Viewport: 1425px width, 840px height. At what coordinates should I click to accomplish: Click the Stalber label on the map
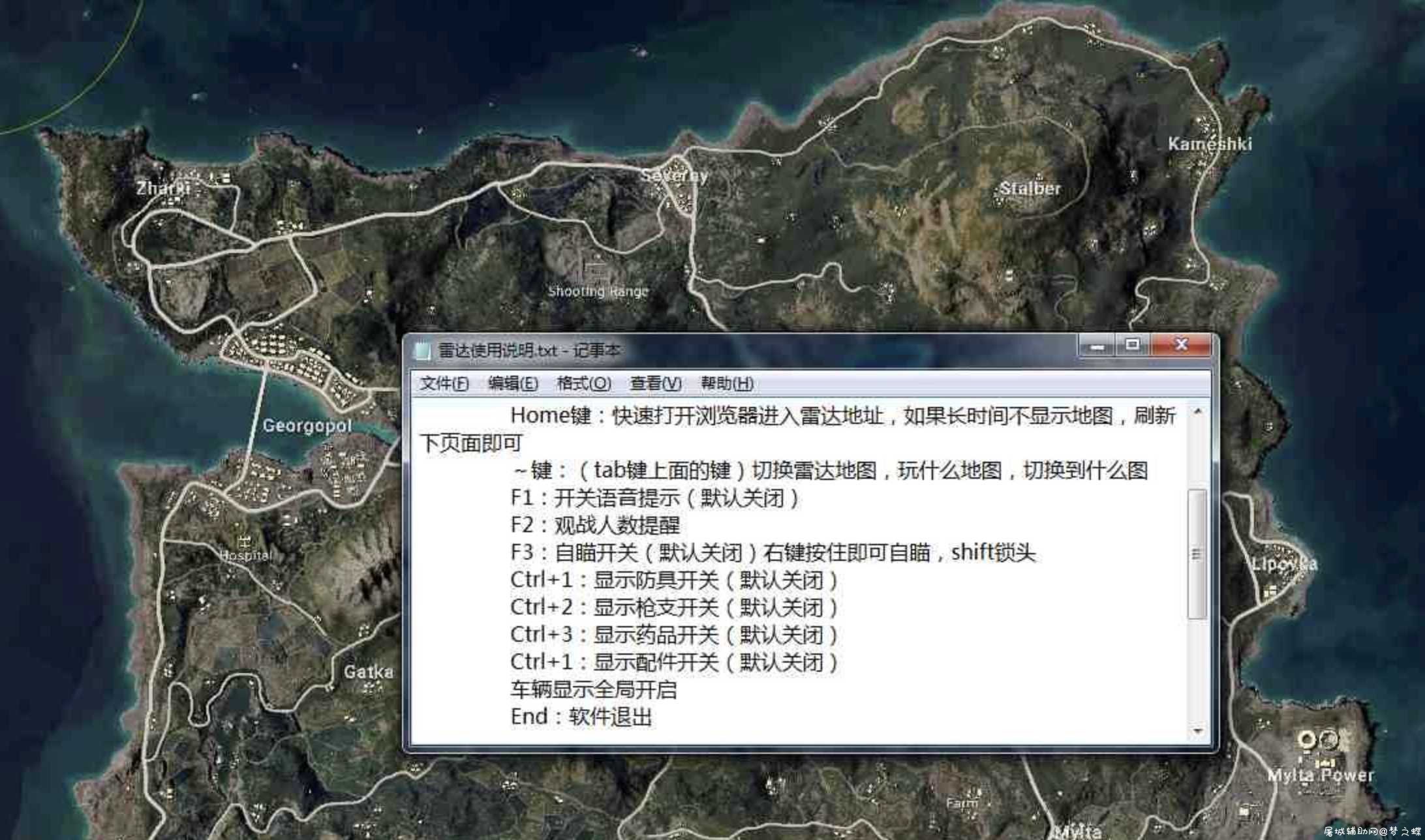pos(1030,188)
